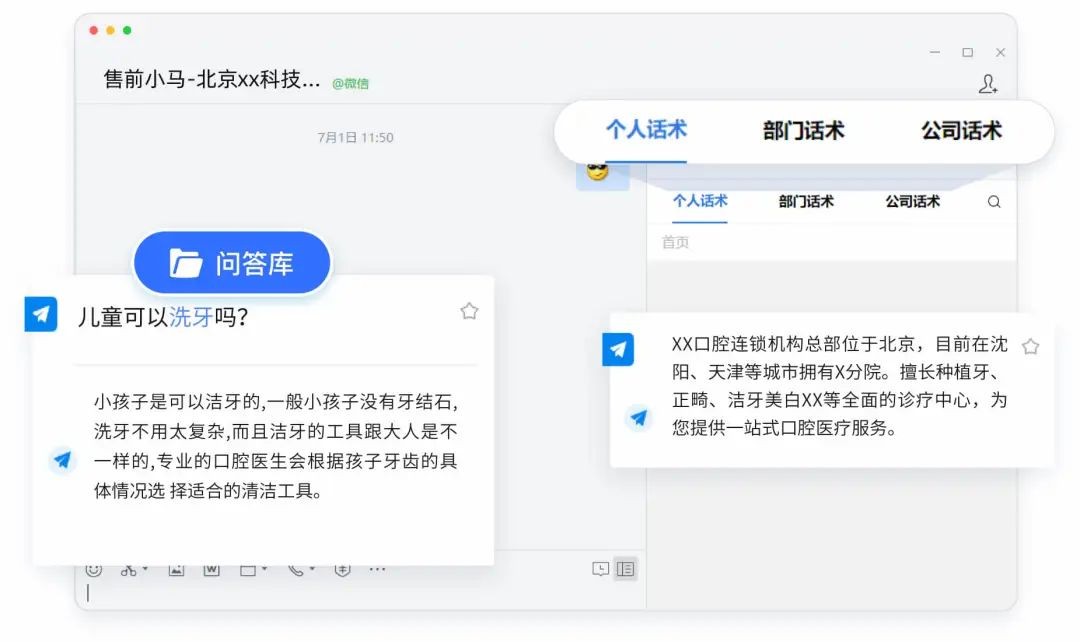Send an image via picture icon
The height and width of the screenshot is (642, 1080).
[176, 570]
